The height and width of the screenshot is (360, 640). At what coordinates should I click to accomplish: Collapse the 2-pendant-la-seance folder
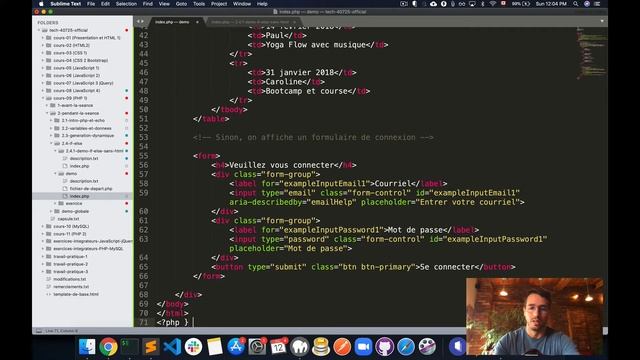pos(47,113)
